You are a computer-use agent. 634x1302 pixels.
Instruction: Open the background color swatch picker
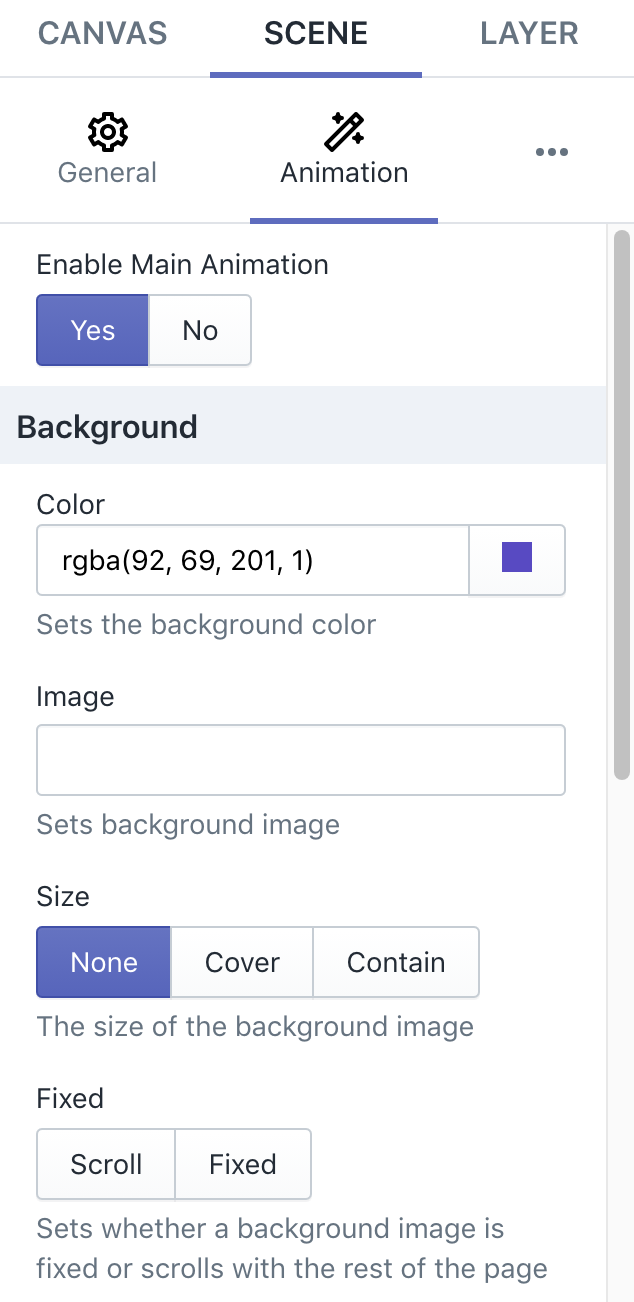point(516,560)
